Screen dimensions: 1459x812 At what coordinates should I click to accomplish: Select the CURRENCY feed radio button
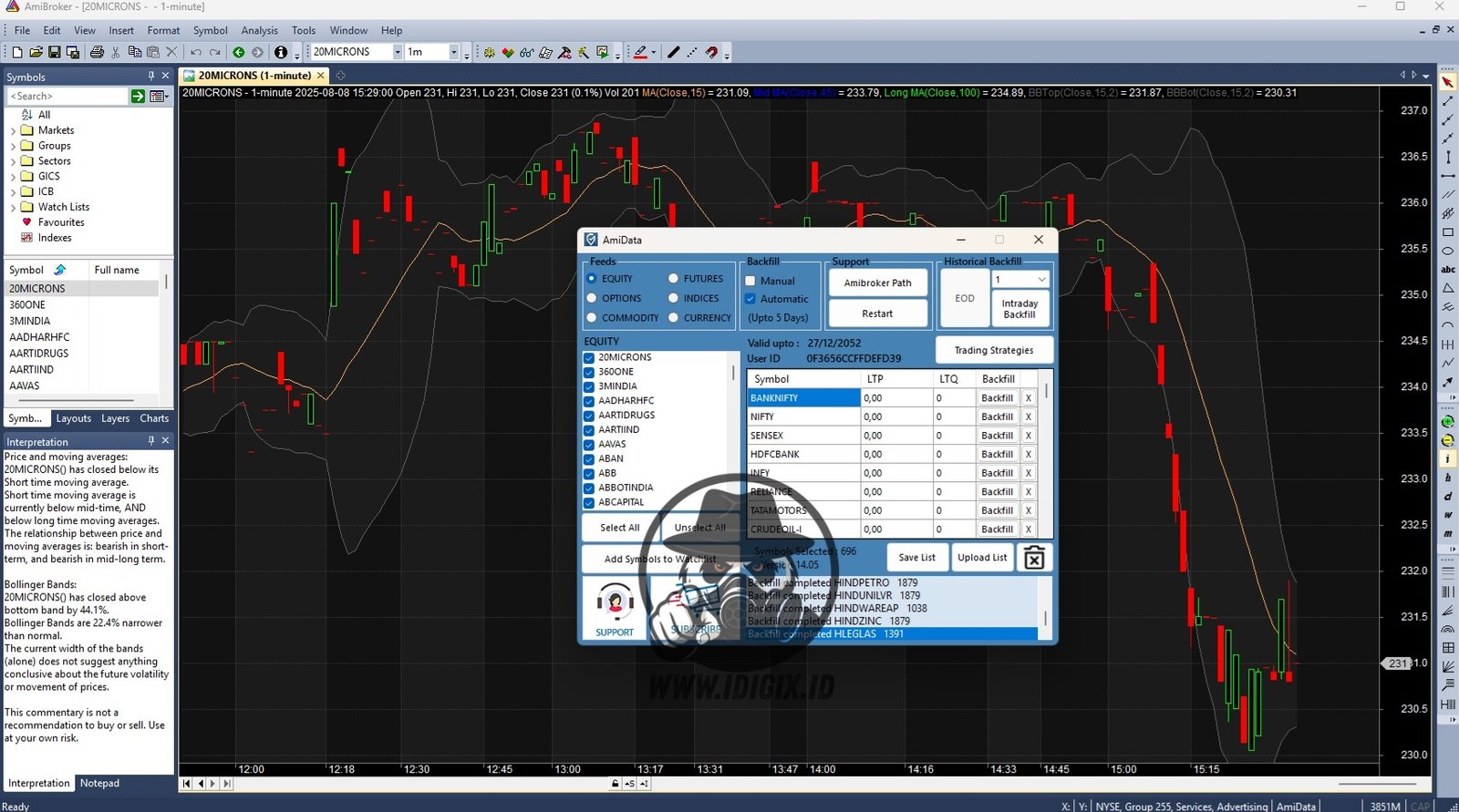(x=674, y=318)
